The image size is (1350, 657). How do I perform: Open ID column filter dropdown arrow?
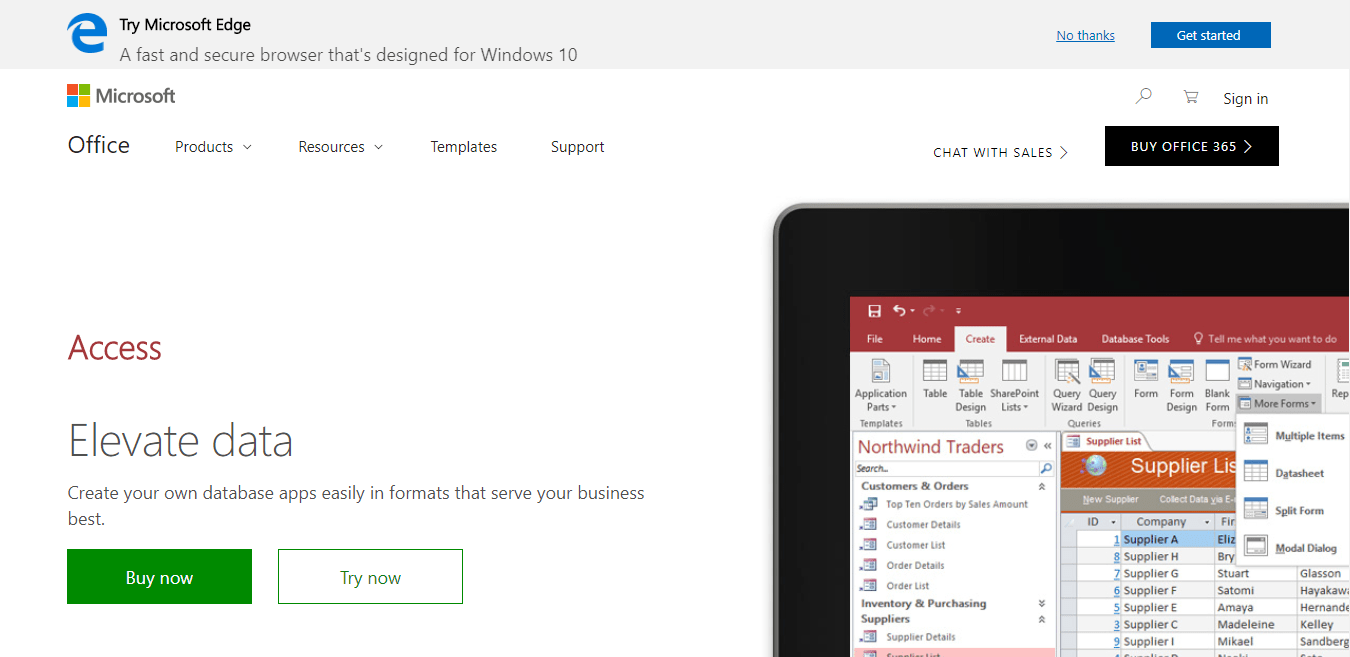(1113, 522)
